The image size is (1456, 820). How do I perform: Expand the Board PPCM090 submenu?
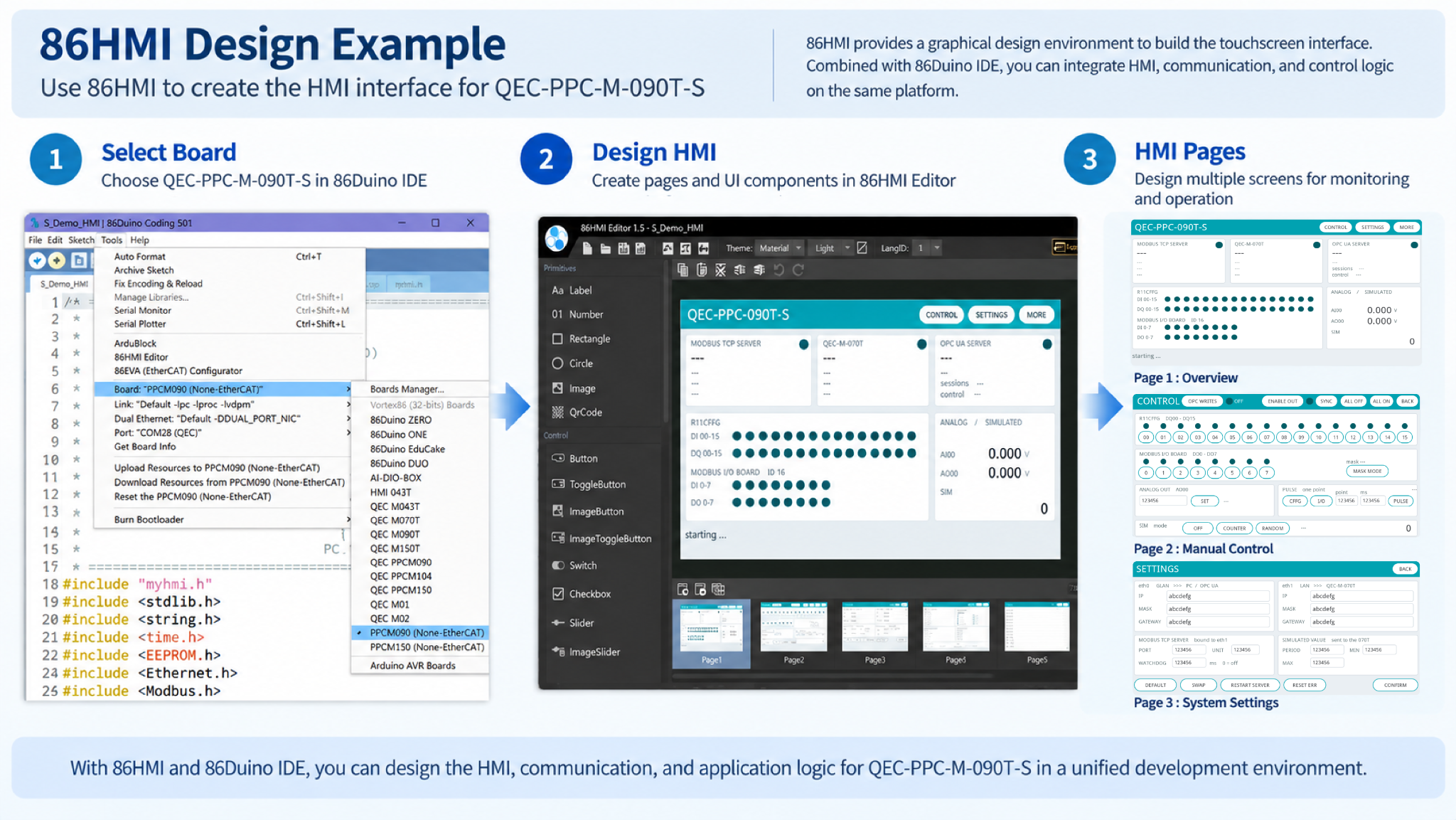pos(223,389)
